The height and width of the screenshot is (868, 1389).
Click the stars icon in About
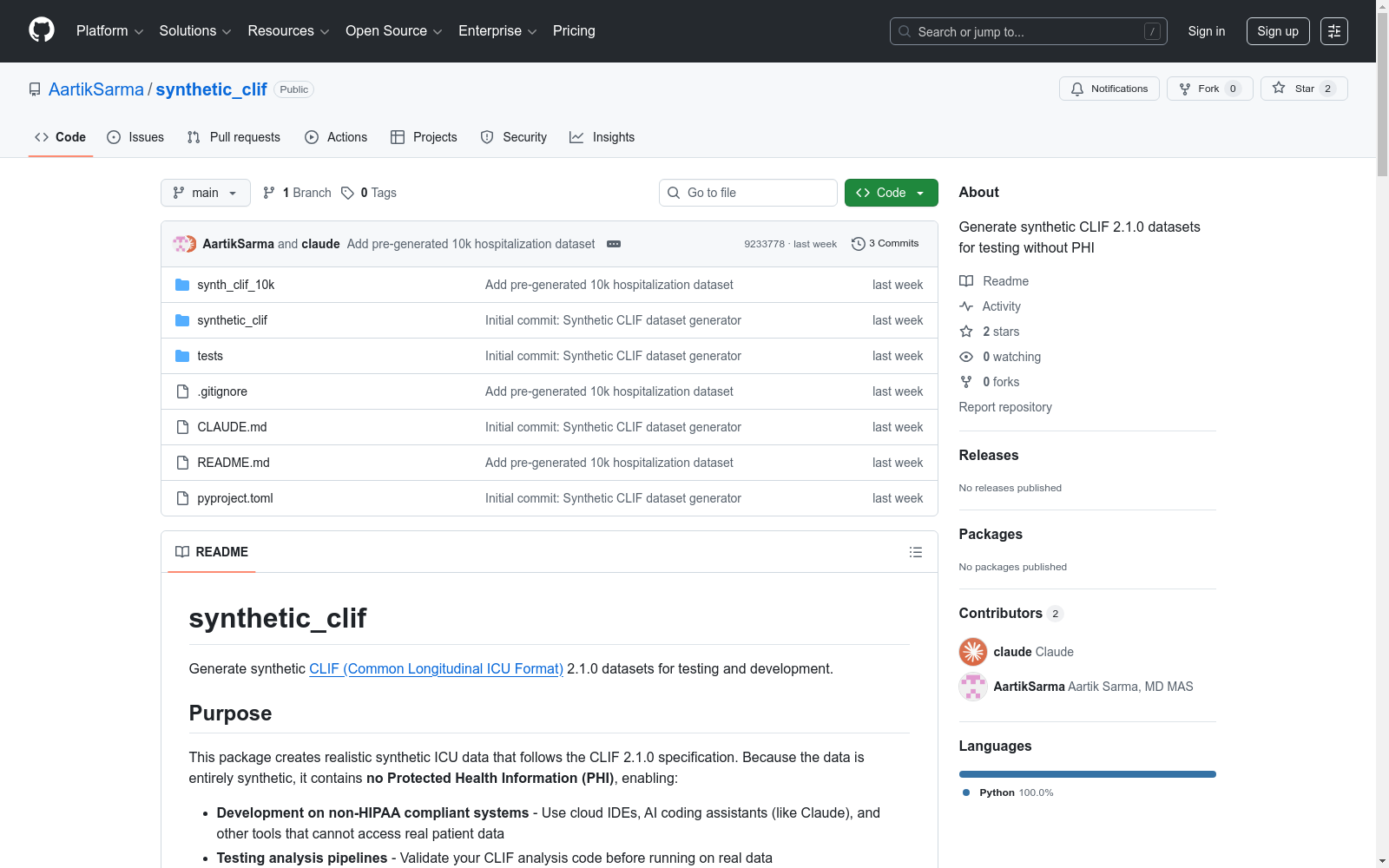966,332
